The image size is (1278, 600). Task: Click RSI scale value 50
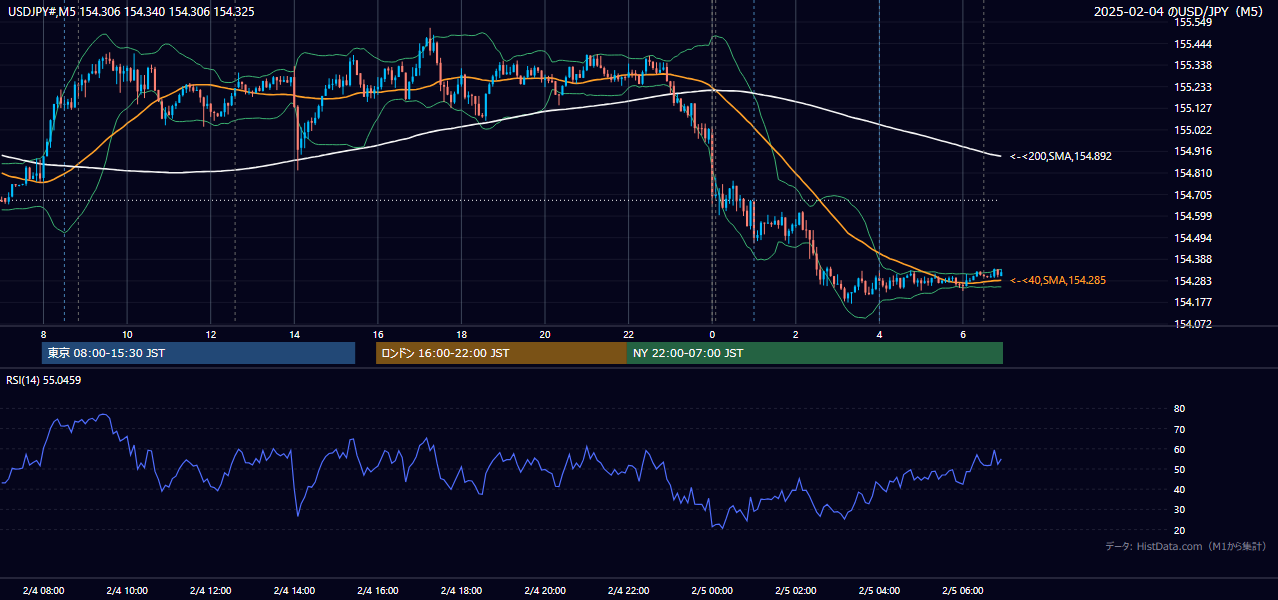(x=1180, y=469)
